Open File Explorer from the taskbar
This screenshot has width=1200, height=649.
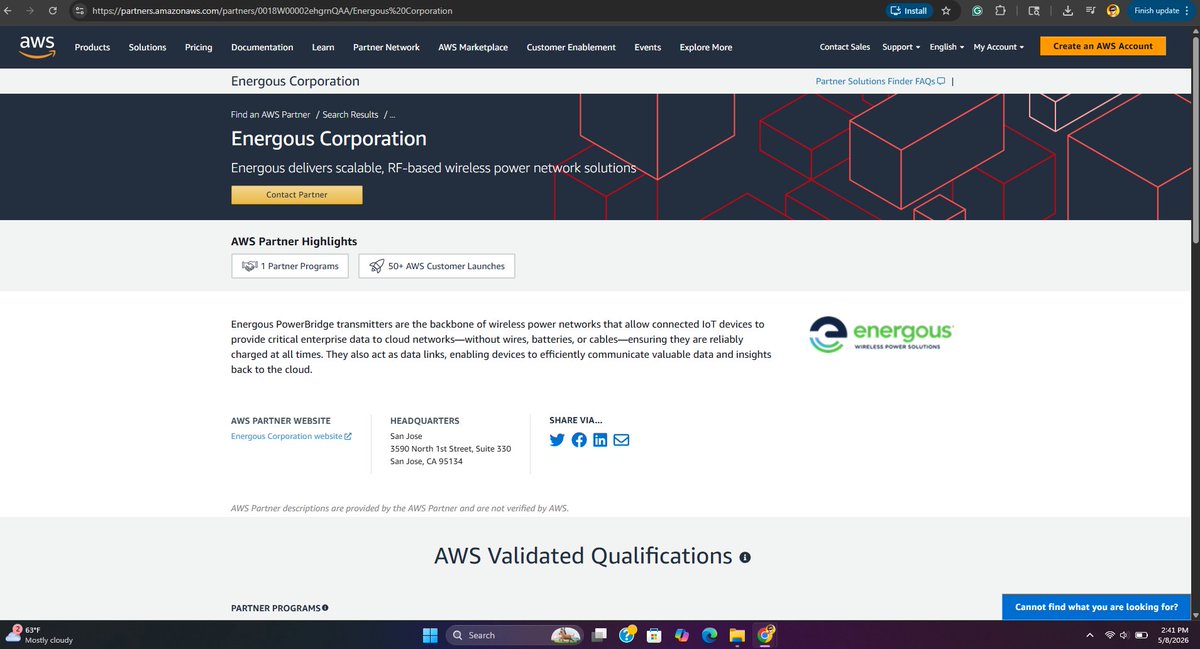[737, 635]
